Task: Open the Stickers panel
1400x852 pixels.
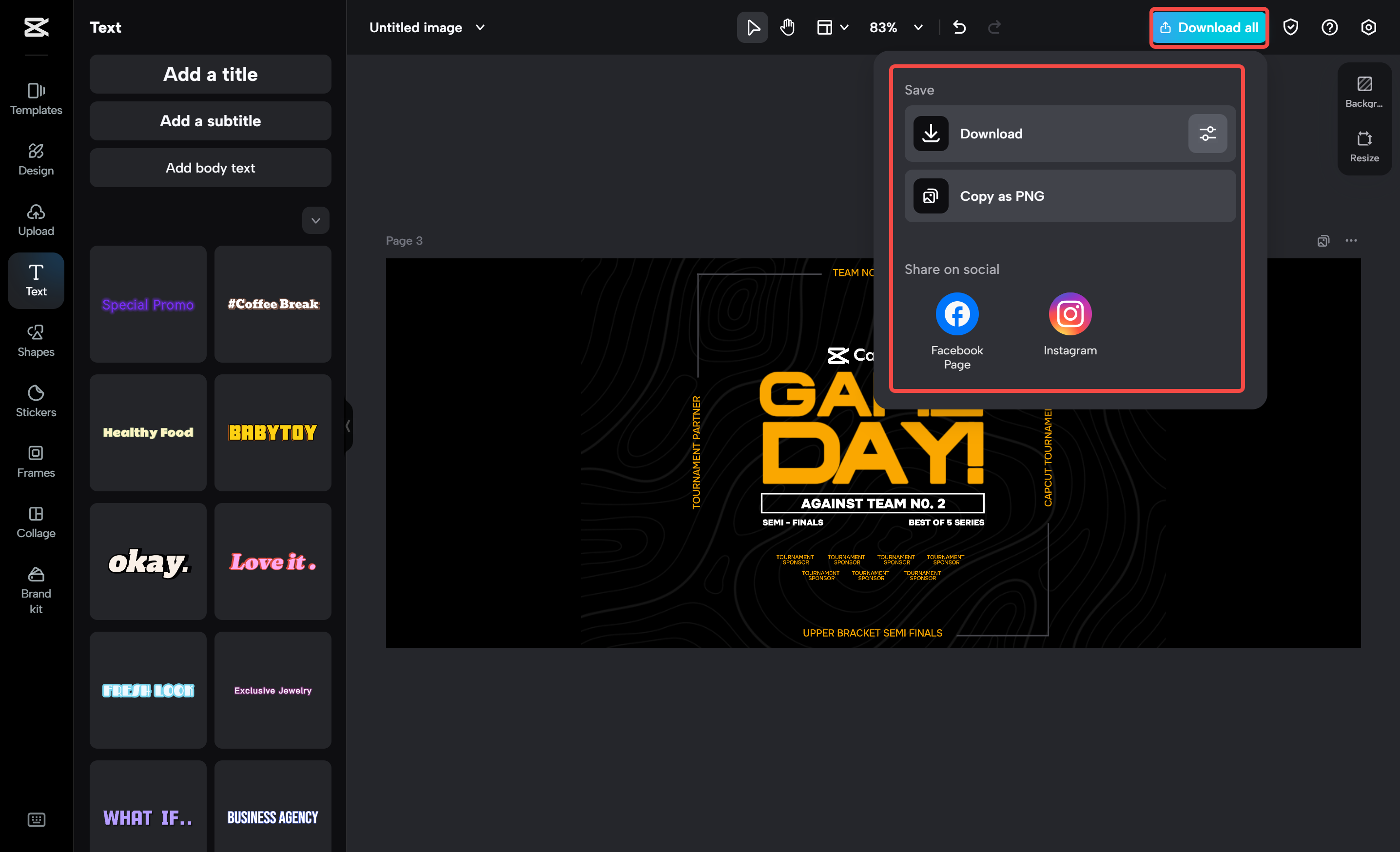Action: click(x=36, y=401)
